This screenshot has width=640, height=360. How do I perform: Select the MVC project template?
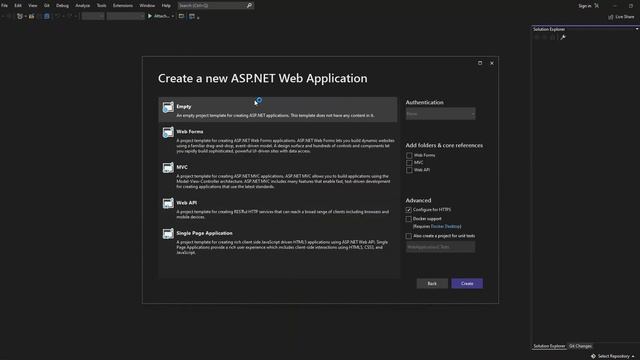(278, 176)
